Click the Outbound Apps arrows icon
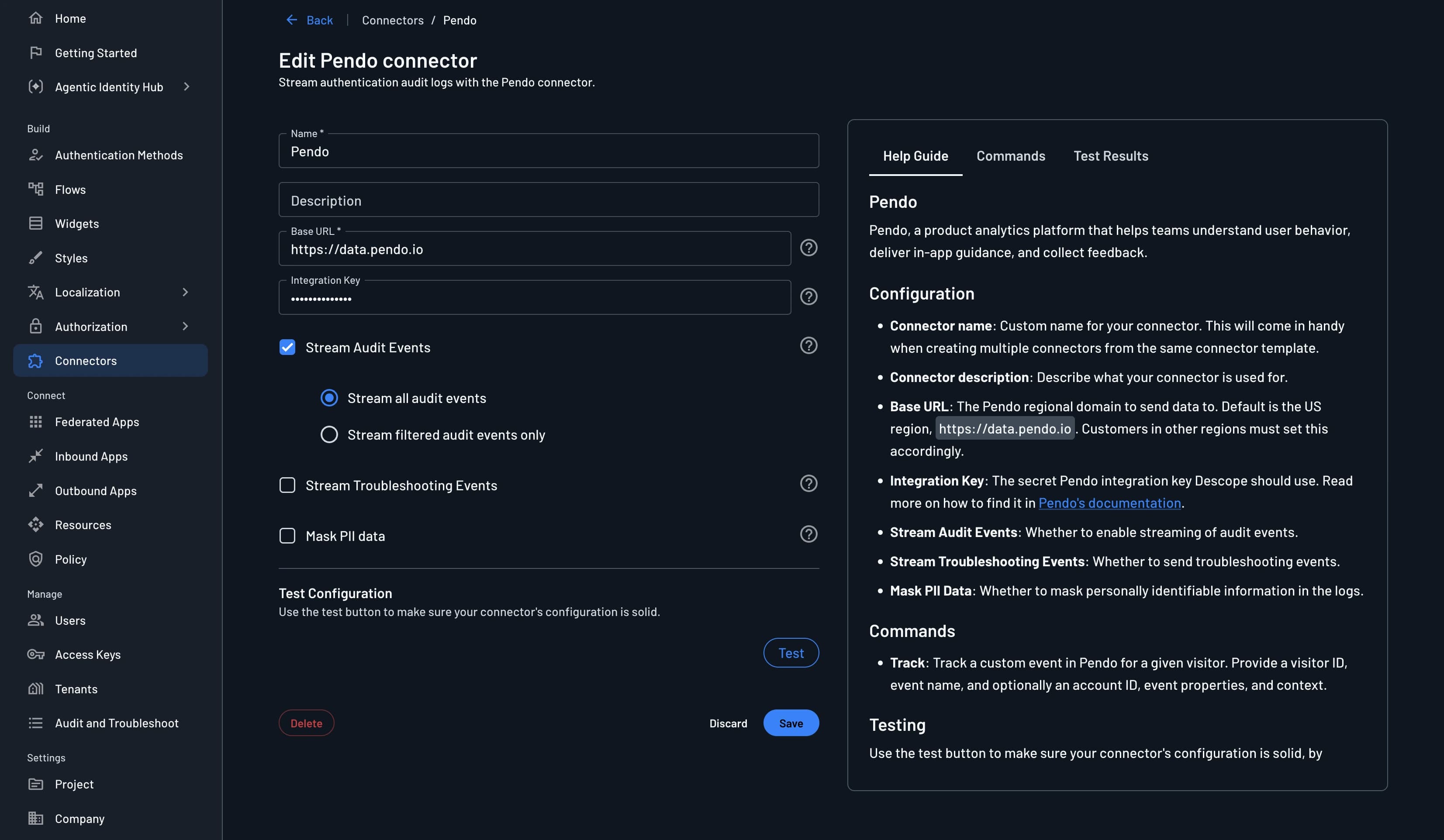The image size is (1444, 840). pyautogui.click(x=35, y=491)
